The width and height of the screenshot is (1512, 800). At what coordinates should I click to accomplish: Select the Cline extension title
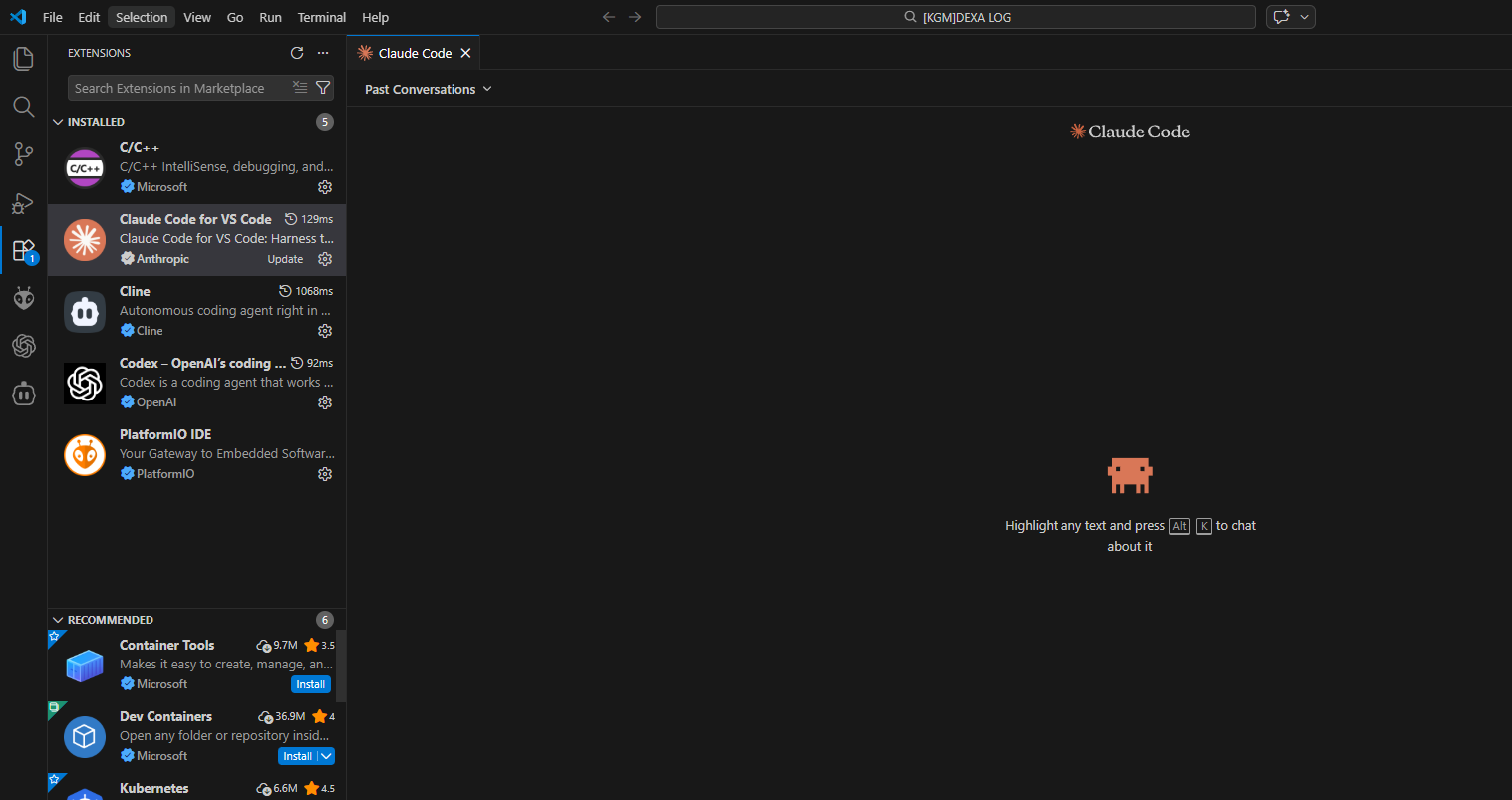pos(135,291)
